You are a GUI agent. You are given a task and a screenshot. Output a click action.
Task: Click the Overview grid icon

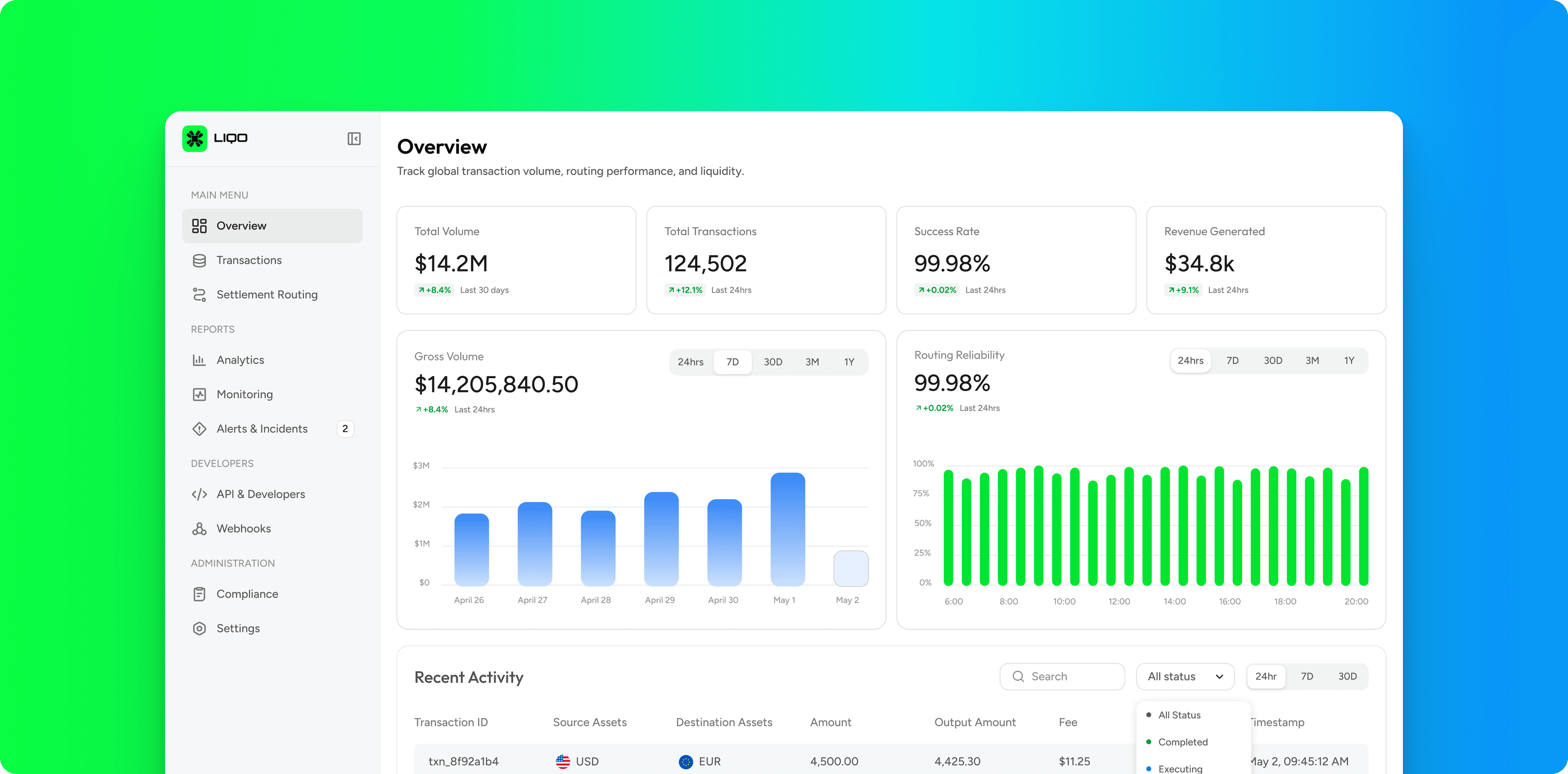(199, 226)
